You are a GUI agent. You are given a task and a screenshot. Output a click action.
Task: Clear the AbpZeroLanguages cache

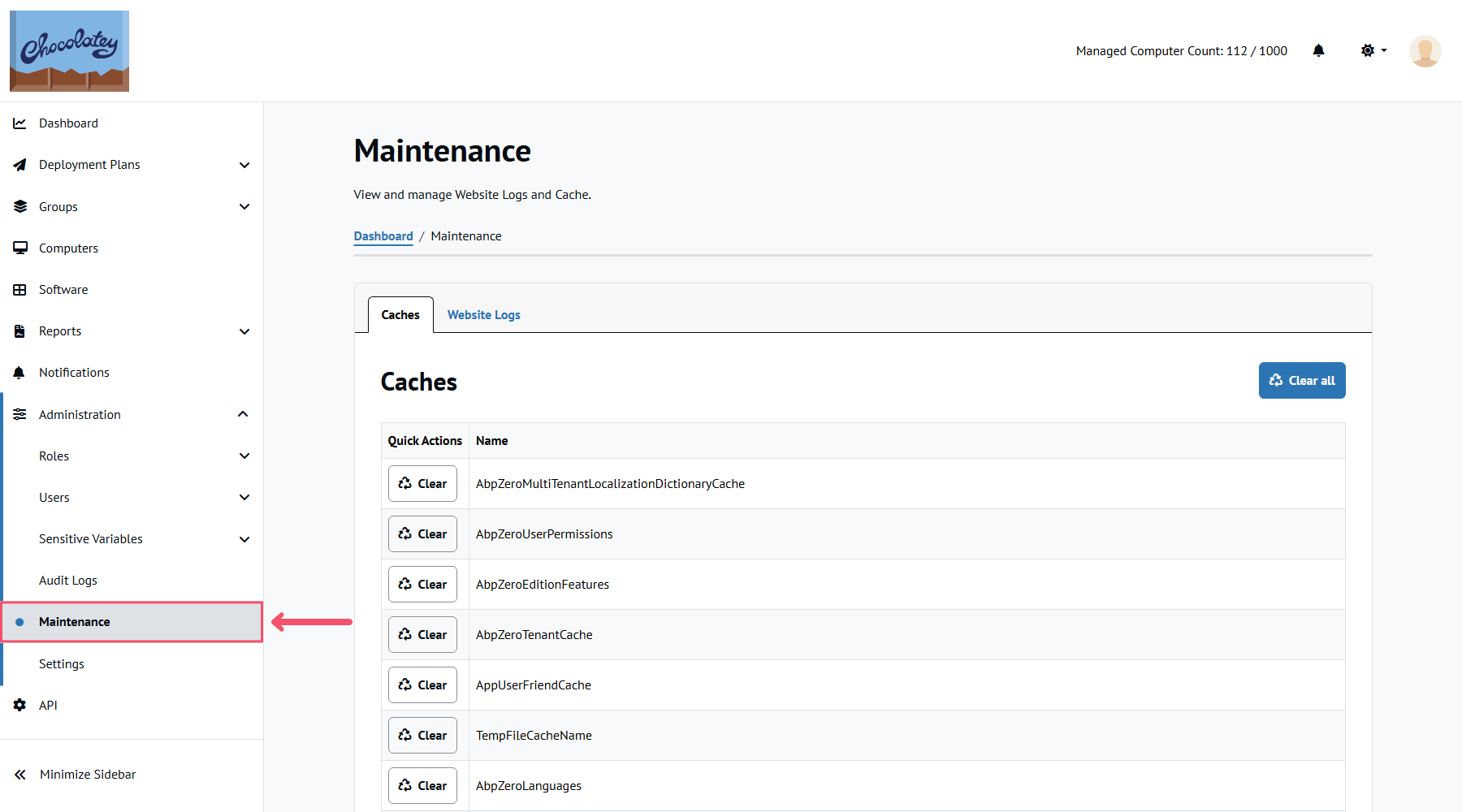(x=422, y=785)
